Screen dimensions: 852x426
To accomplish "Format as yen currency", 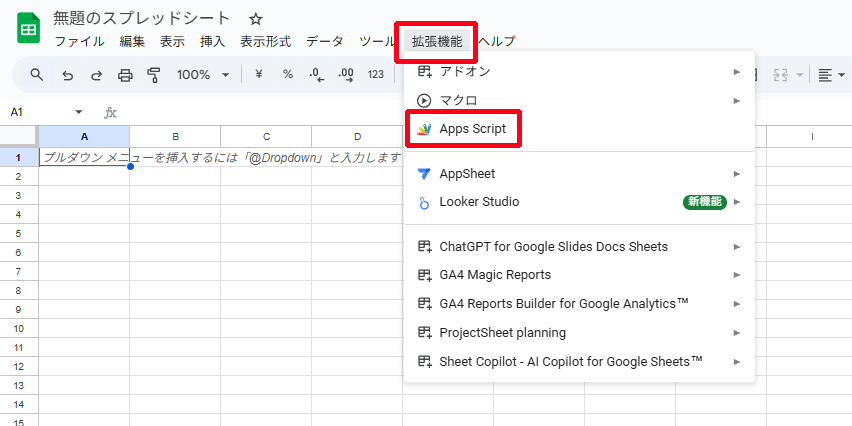I will 259,74.
